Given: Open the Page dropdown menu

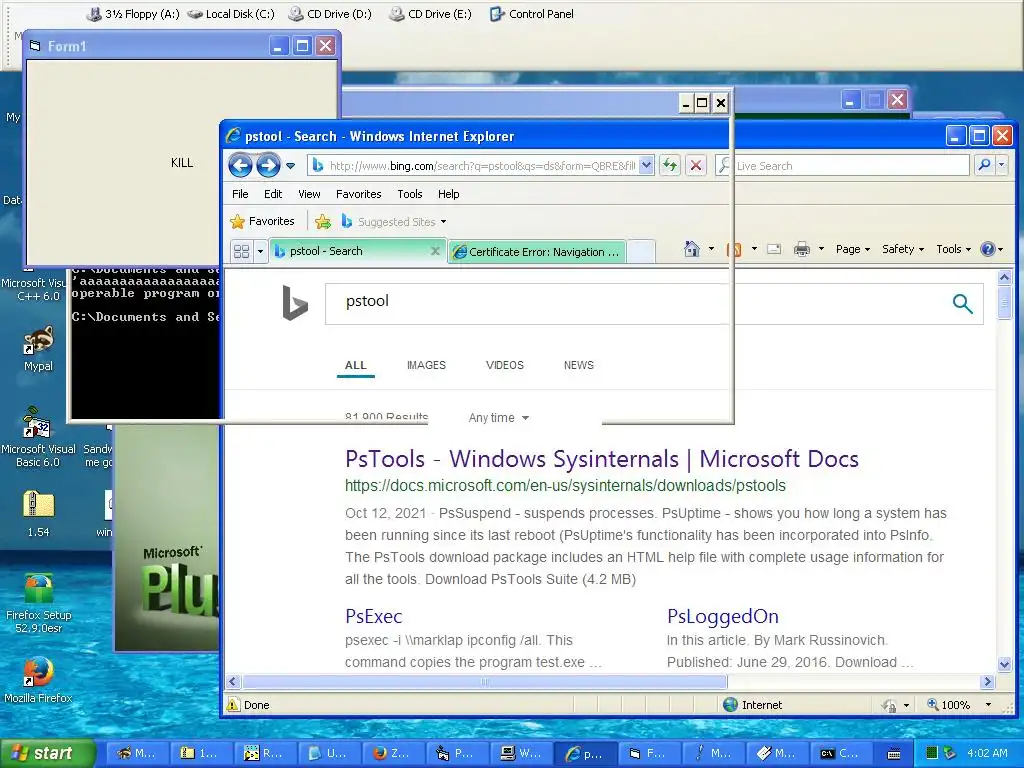Looking at the screenshot, I should point(853,249).
